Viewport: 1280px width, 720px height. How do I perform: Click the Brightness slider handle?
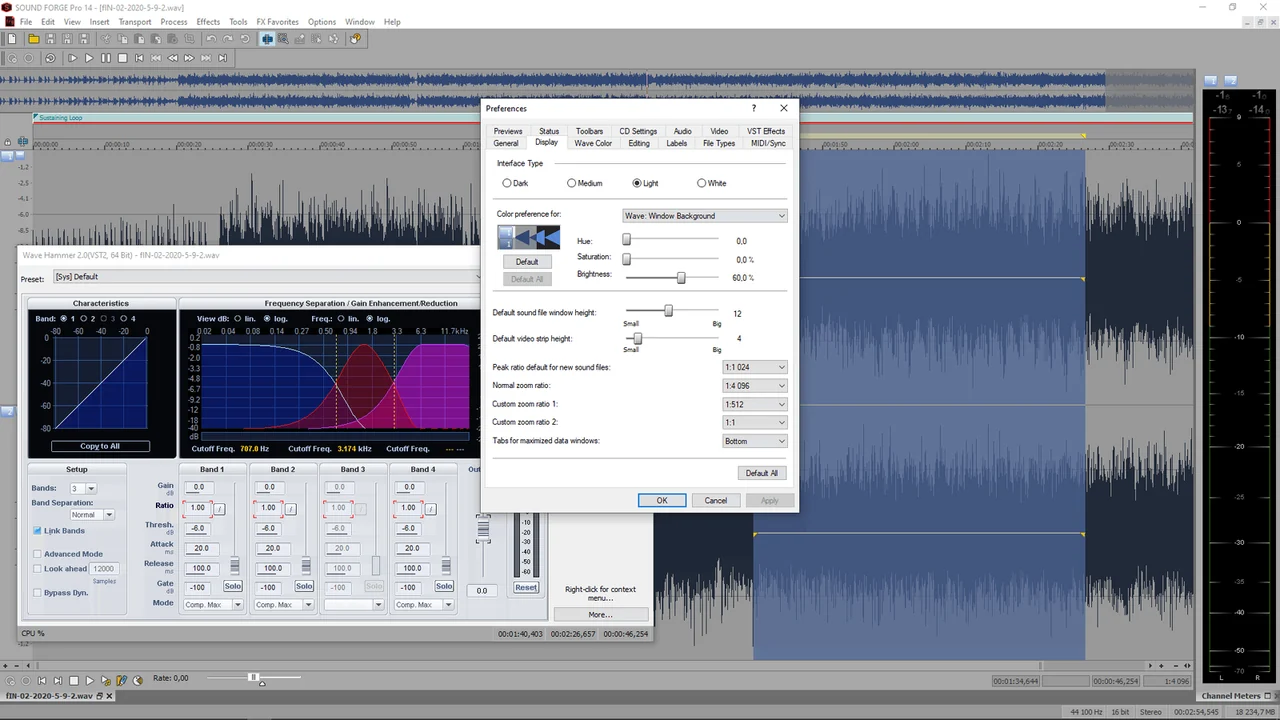pyautogui.click(x=681, y=277)
